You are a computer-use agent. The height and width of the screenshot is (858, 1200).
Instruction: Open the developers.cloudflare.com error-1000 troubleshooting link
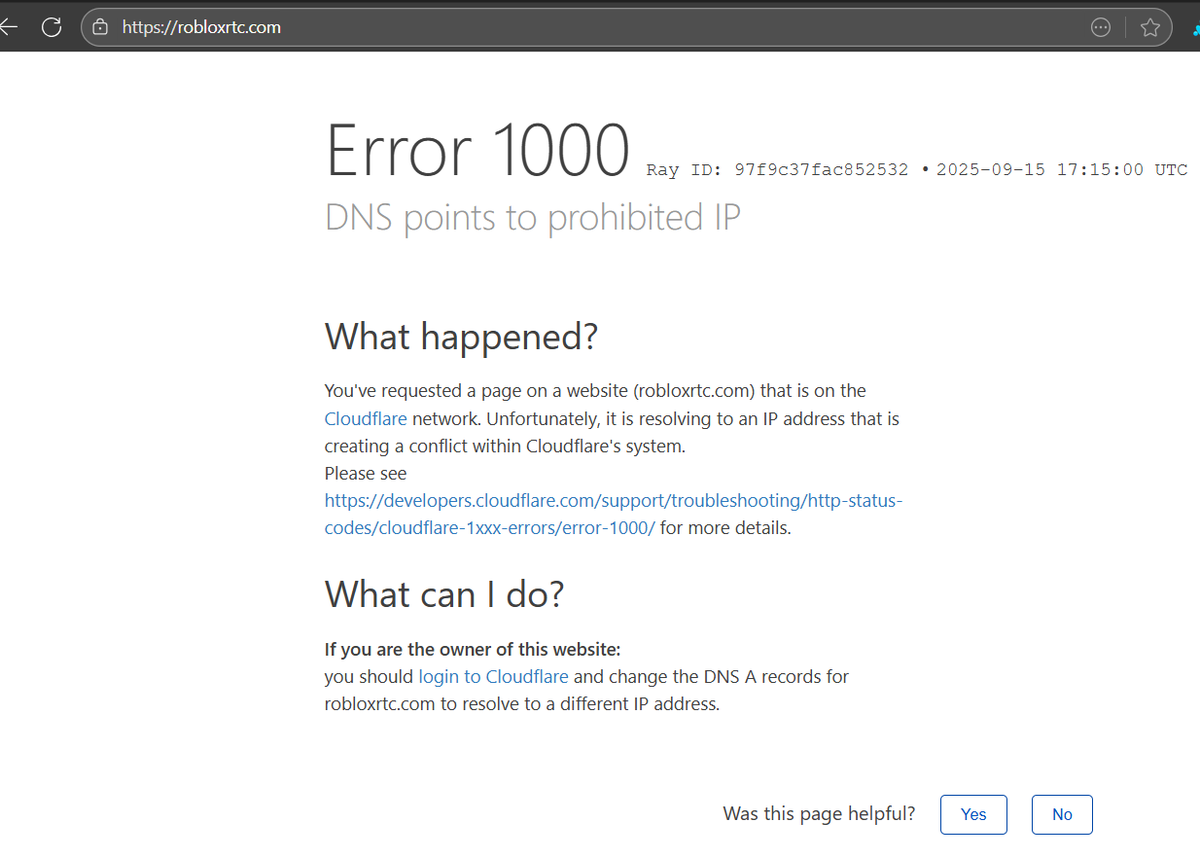(613, 514)
